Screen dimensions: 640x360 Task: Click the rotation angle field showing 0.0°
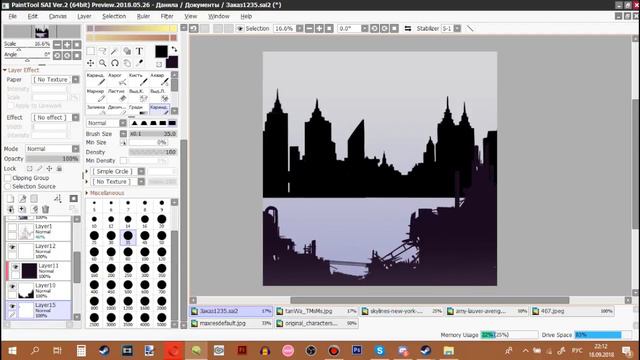pyautogui.click(x=349, y=29)
